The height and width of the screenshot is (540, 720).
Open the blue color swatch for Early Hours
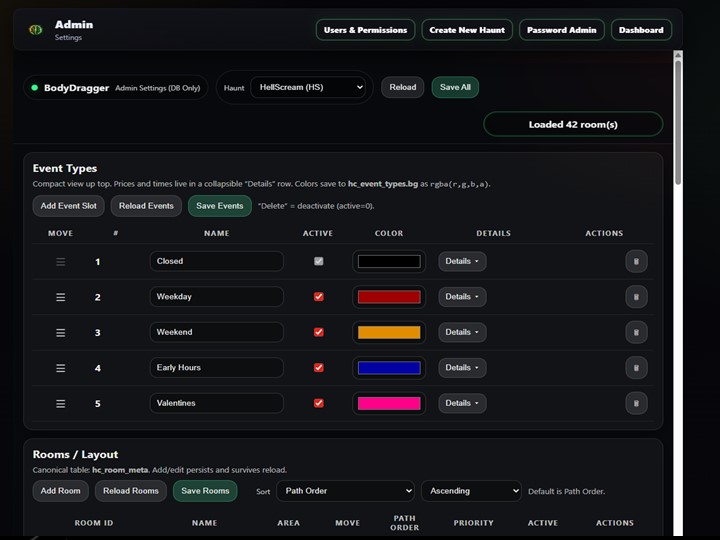pos(389,367)
